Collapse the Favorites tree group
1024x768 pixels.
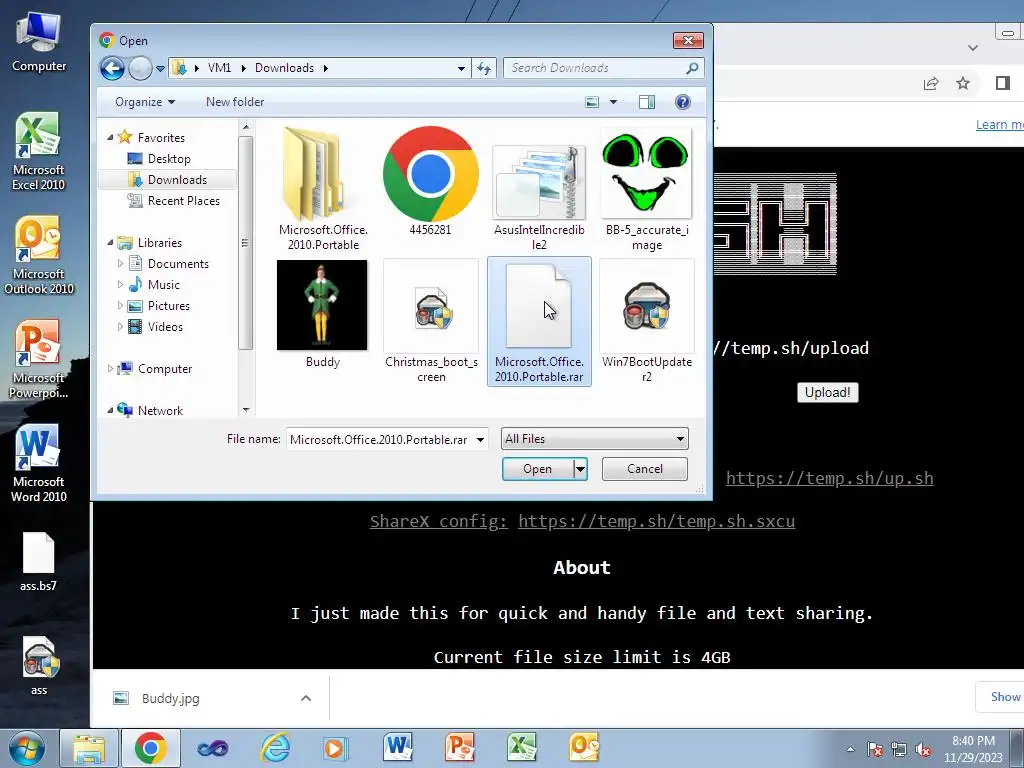(x=110, y=138)
